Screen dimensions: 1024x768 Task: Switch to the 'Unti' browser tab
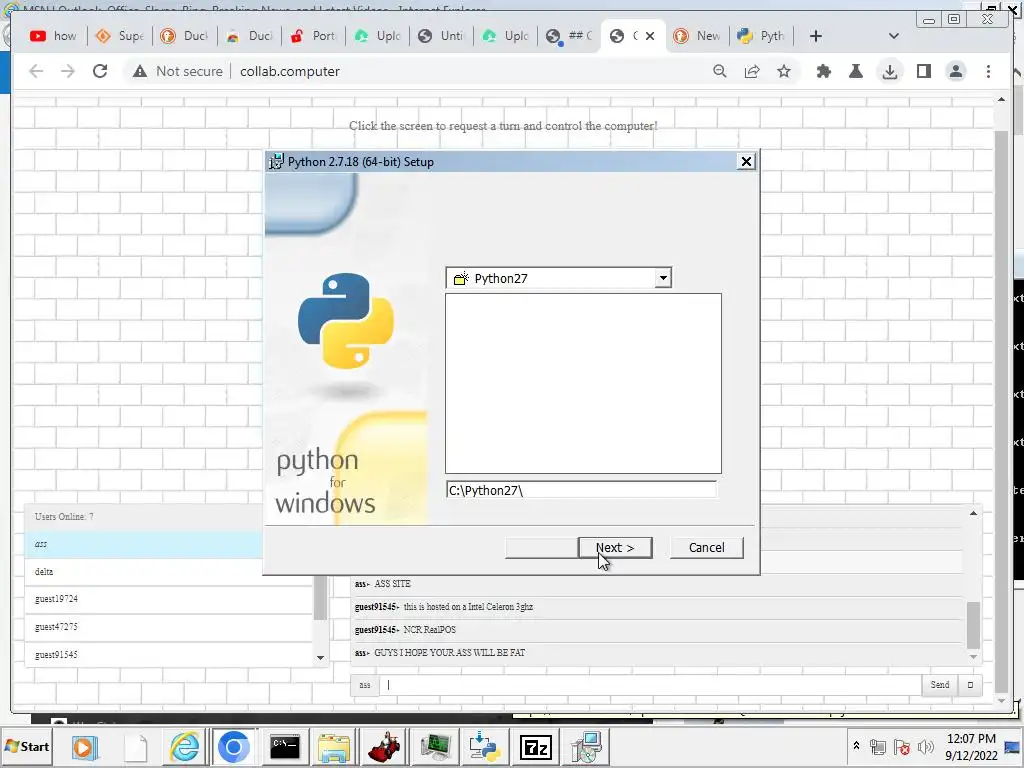(441, 36)
